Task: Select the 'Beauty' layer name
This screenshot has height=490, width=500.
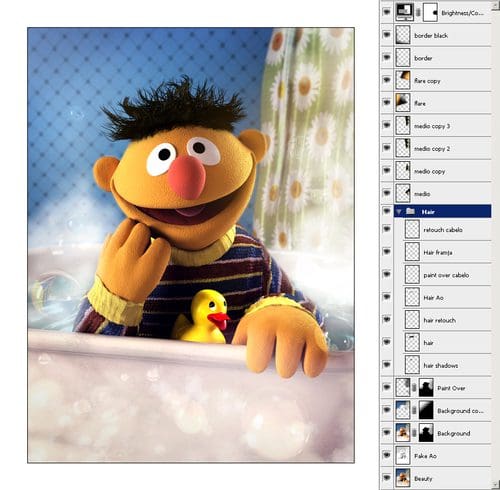Action: click(x=423, y=479)
